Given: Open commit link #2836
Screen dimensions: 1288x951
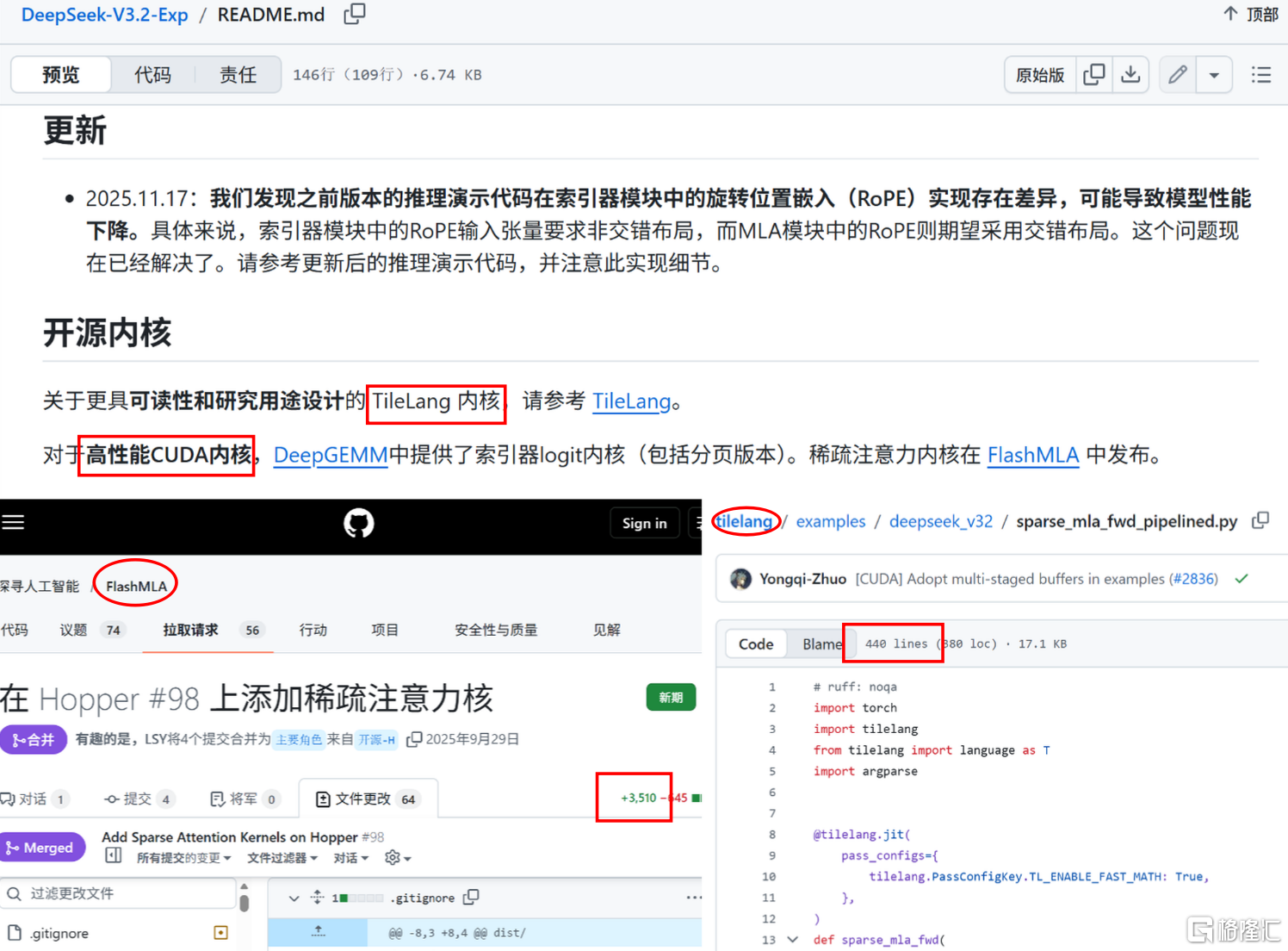Looking at the screenshot, I should point(1193,579).
